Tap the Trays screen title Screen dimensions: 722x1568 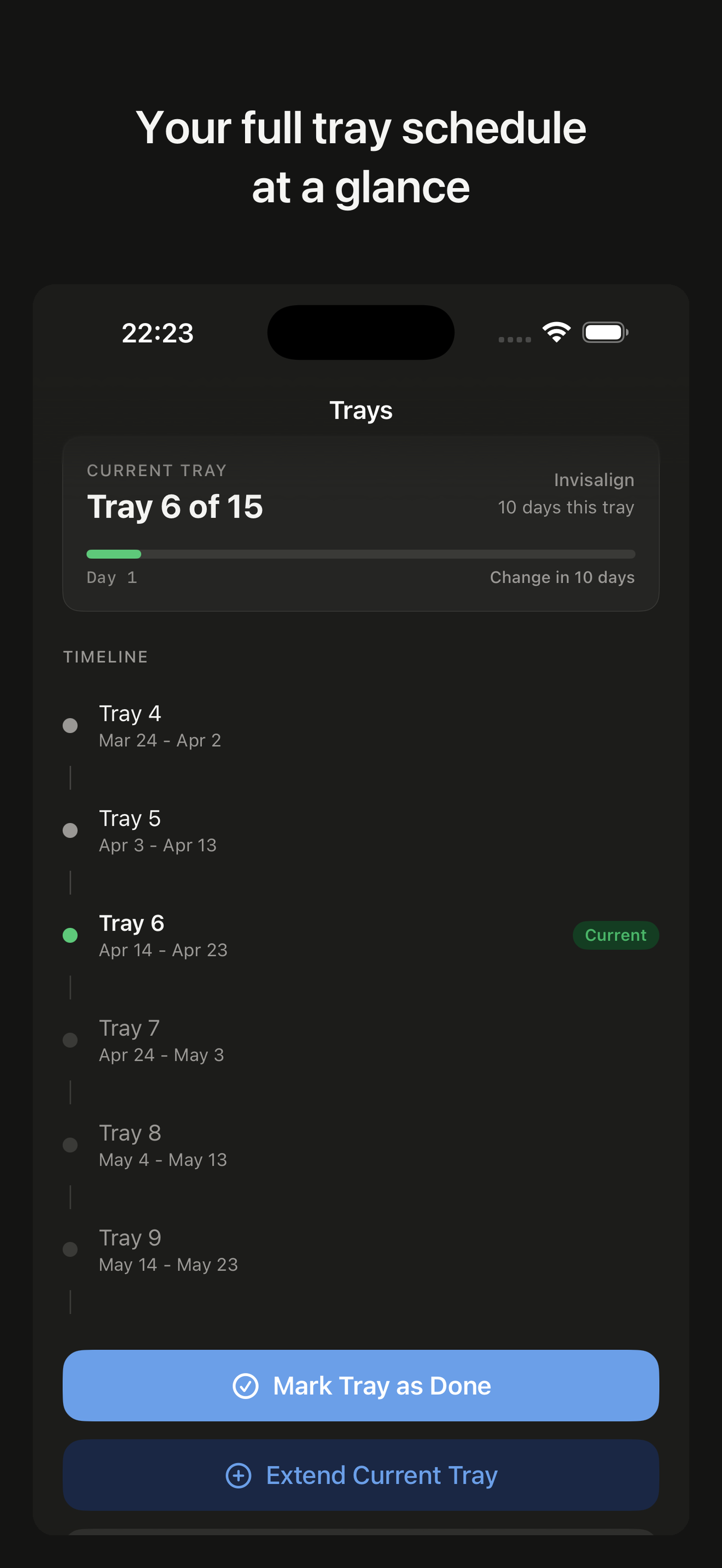[x=361, y=410]
